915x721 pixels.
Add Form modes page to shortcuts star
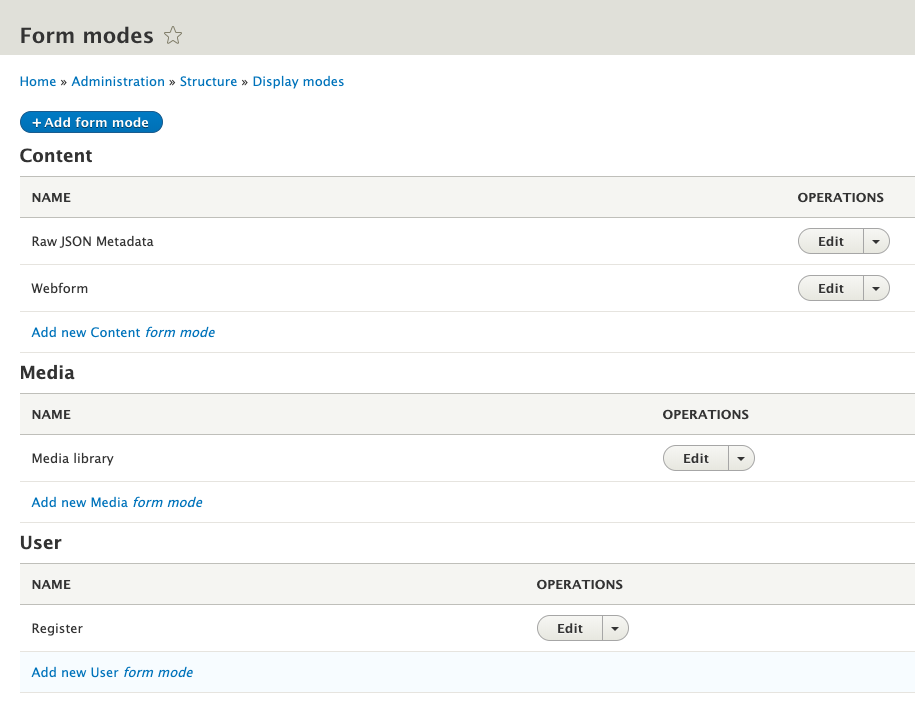[173, 36]
